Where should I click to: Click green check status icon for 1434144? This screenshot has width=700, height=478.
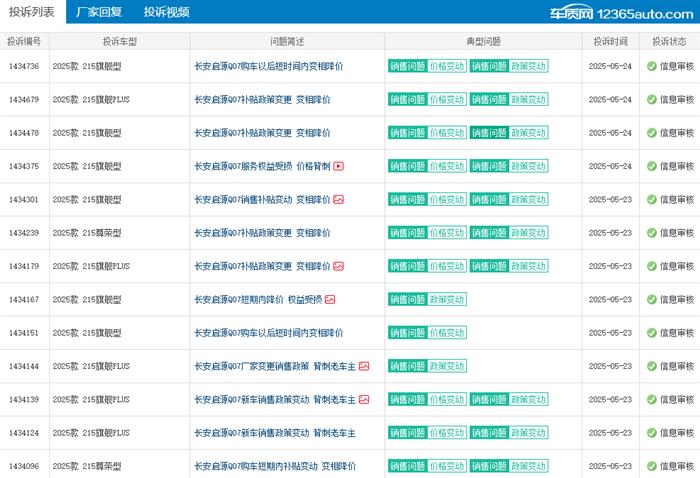652,366
